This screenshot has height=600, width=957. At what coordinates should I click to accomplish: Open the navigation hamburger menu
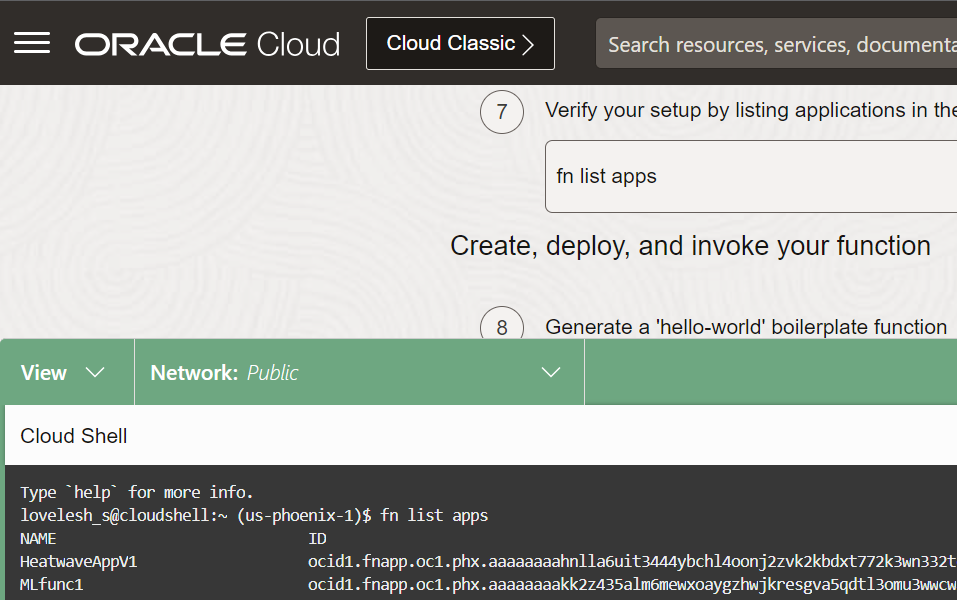point(34,41)
